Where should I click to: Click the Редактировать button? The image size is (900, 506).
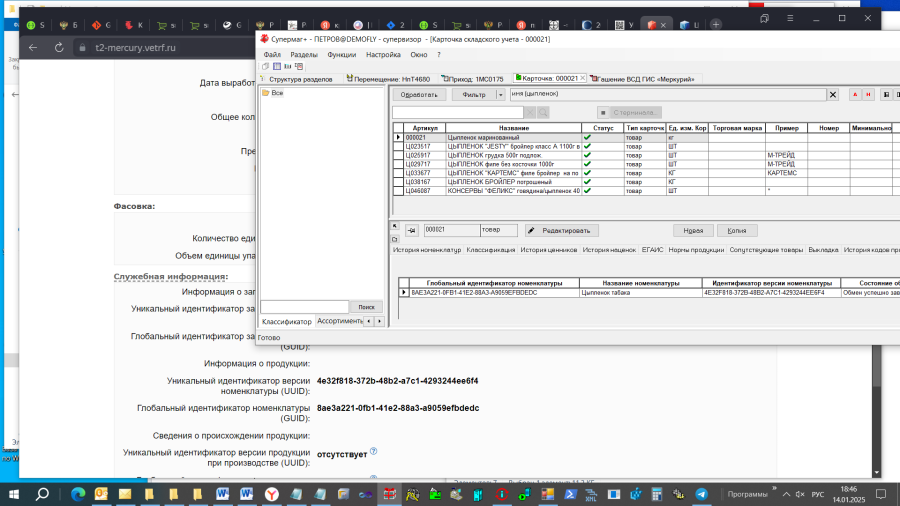click(x=561, y=231)
